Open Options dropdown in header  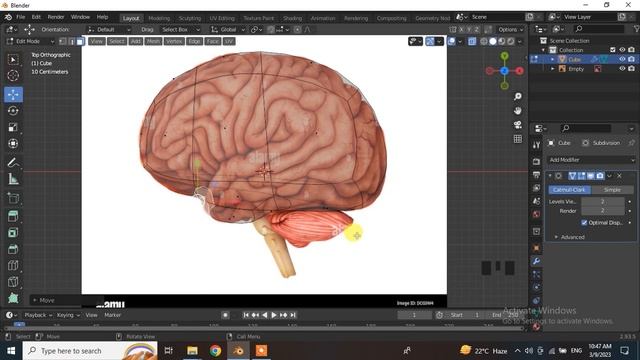tap(510, 29)
